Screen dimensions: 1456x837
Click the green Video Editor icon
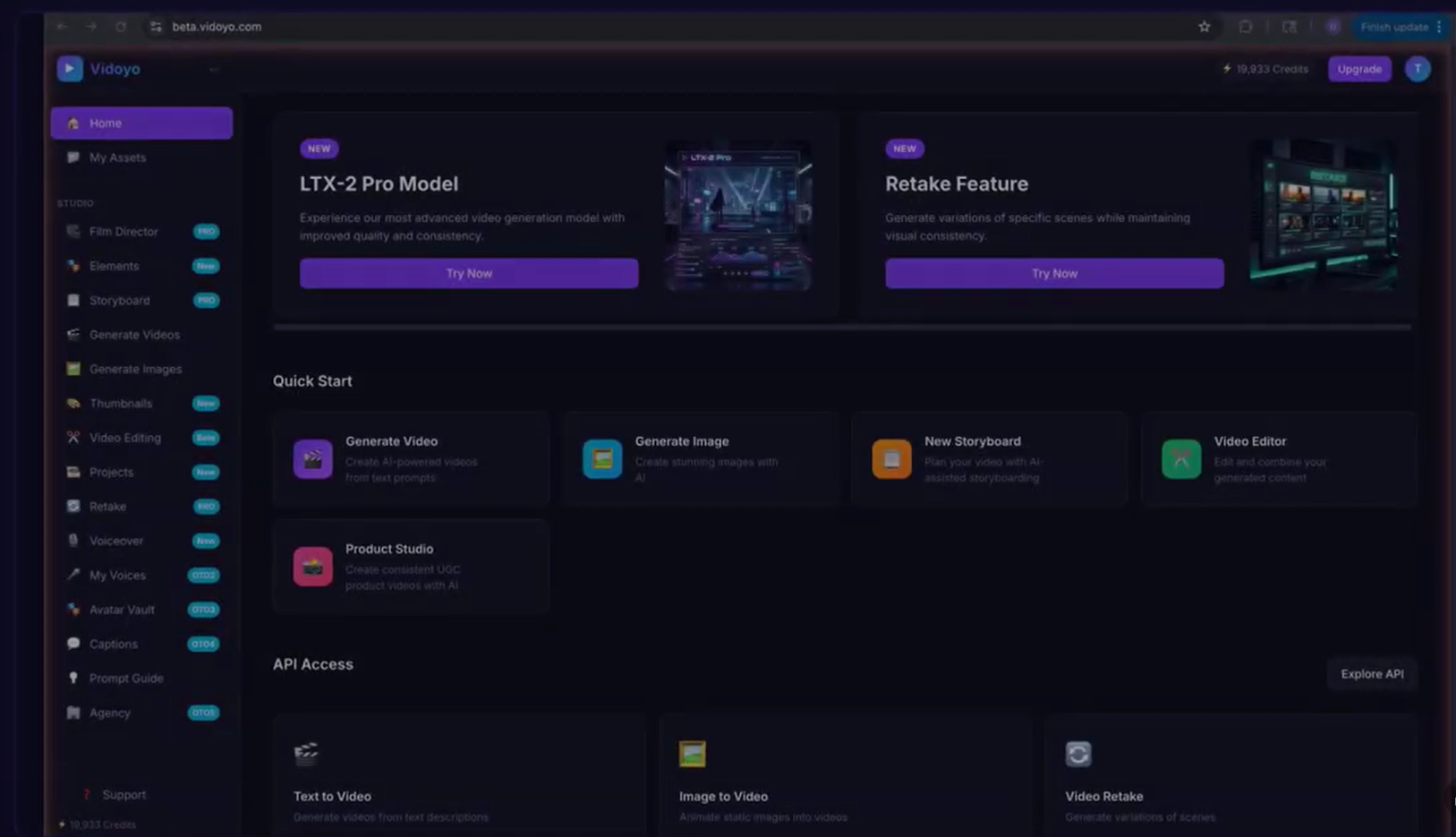pyautogui.click(x=1180, y=459)
